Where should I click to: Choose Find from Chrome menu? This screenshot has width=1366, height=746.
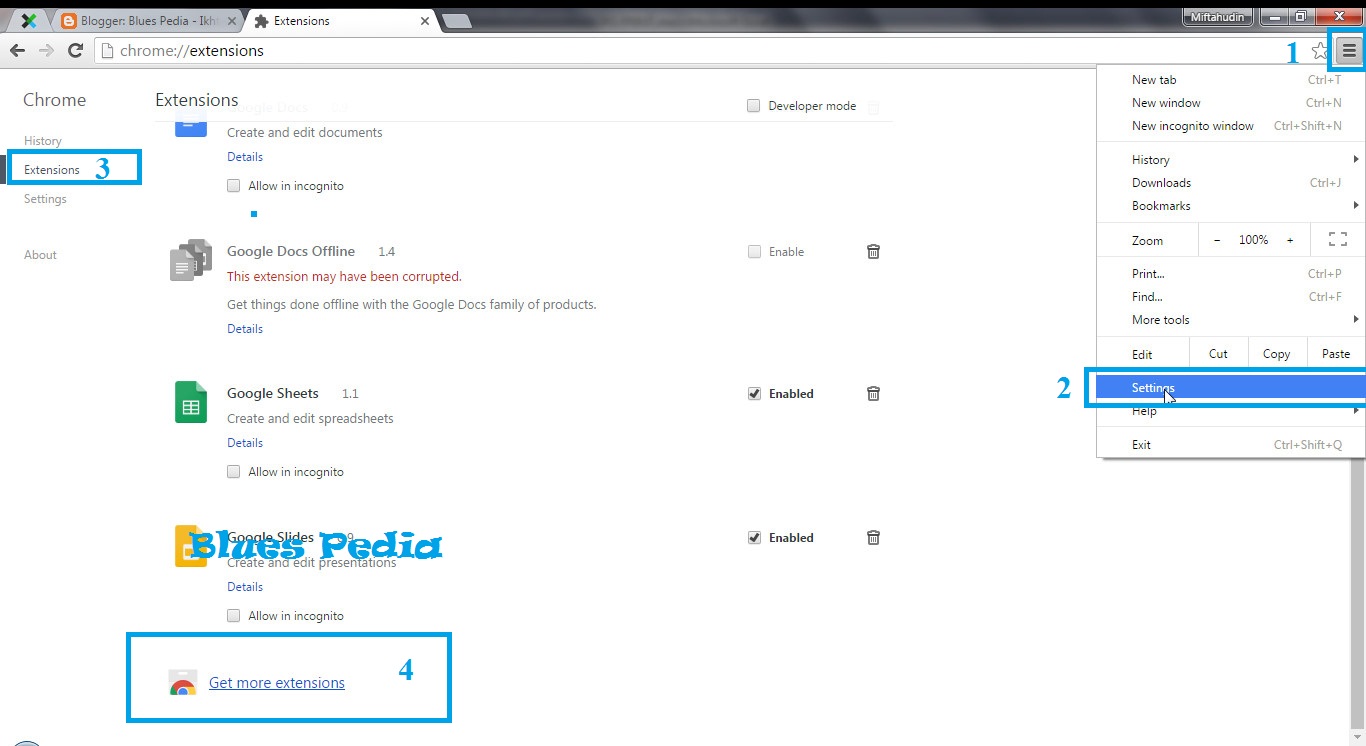pos(1230,297)
